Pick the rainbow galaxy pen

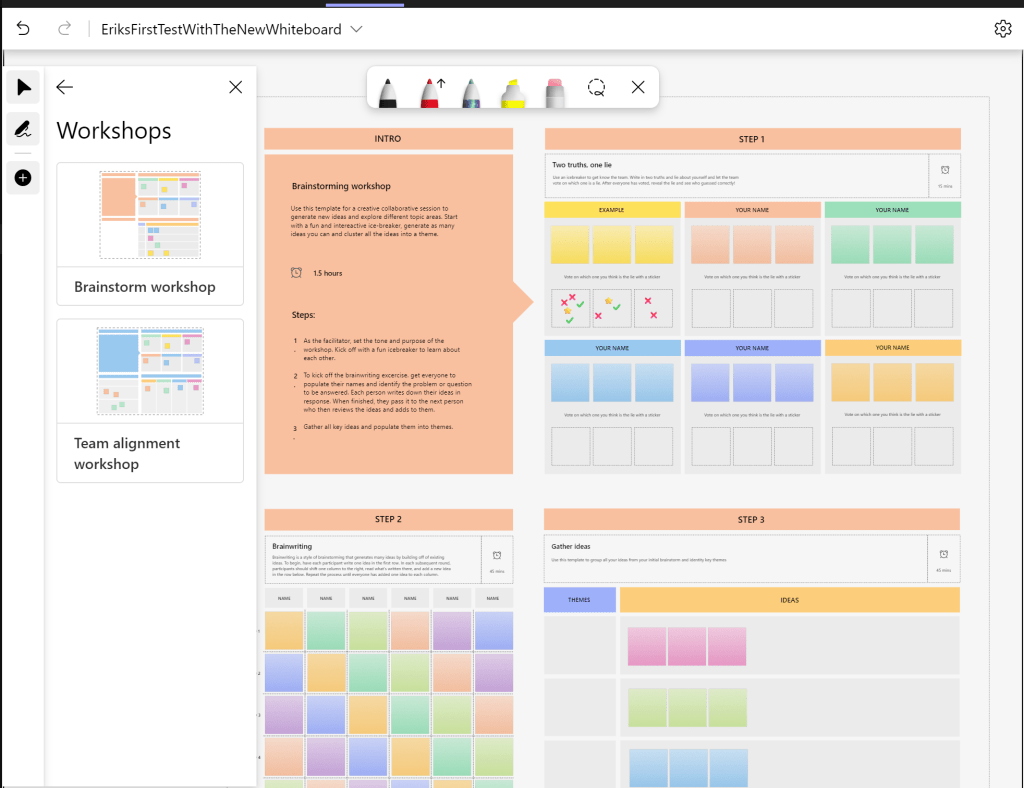click(x=471, y=89)
